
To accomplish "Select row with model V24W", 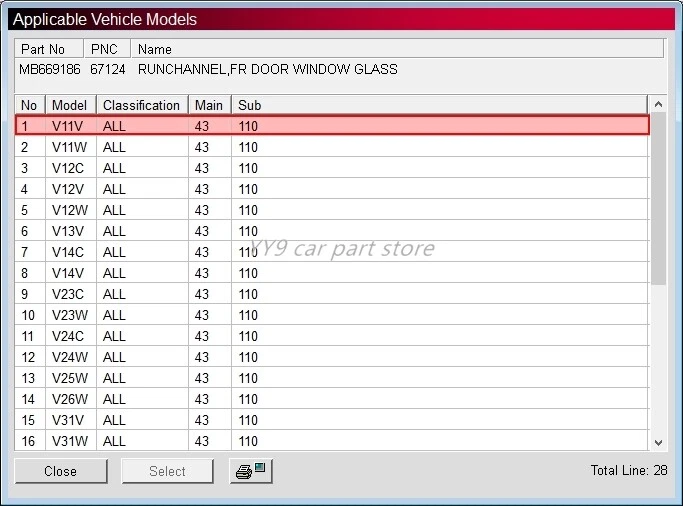I will pyautogui.click(x=332, y=357).
